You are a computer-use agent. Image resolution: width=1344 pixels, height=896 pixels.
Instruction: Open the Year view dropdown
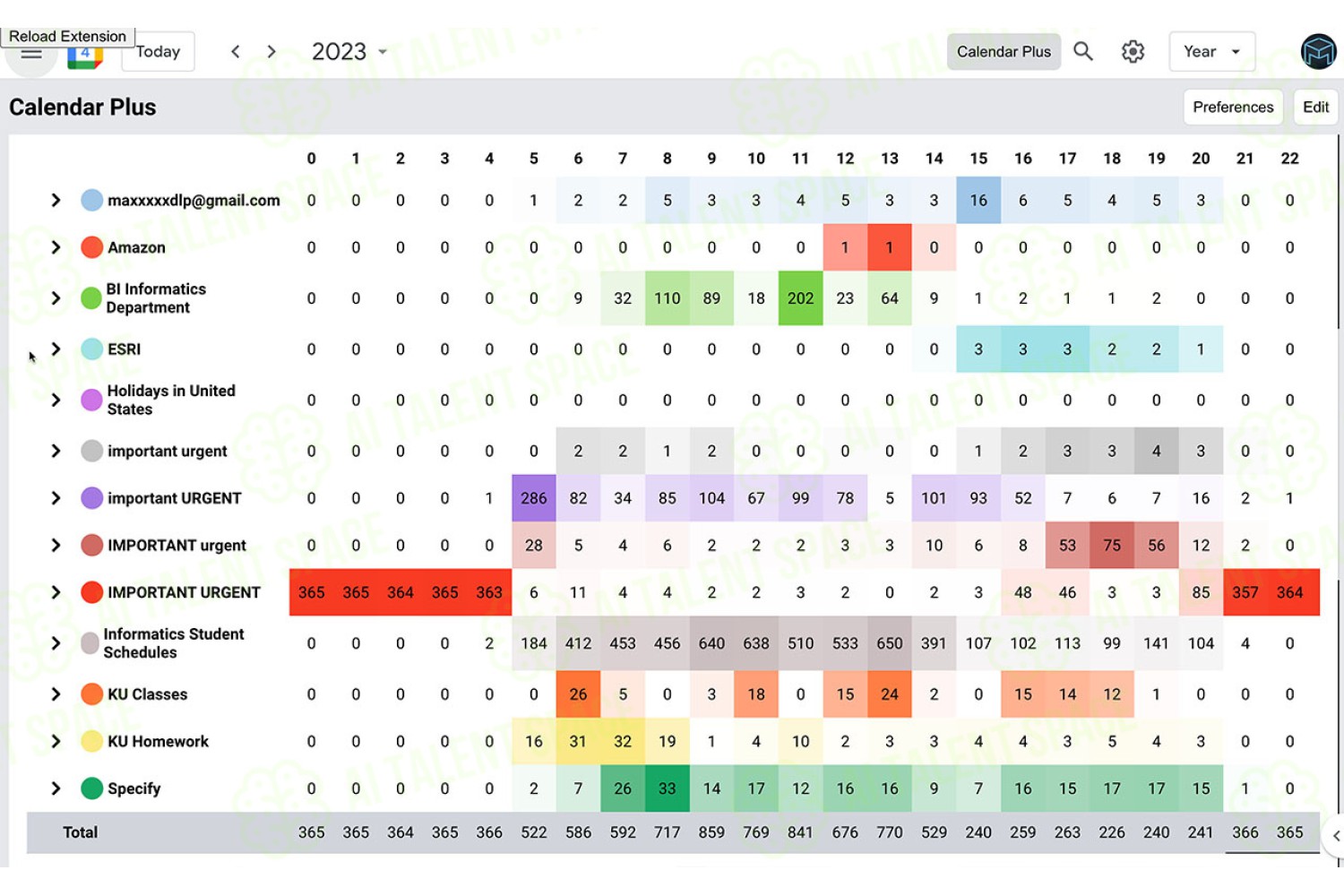(1211, 52)
